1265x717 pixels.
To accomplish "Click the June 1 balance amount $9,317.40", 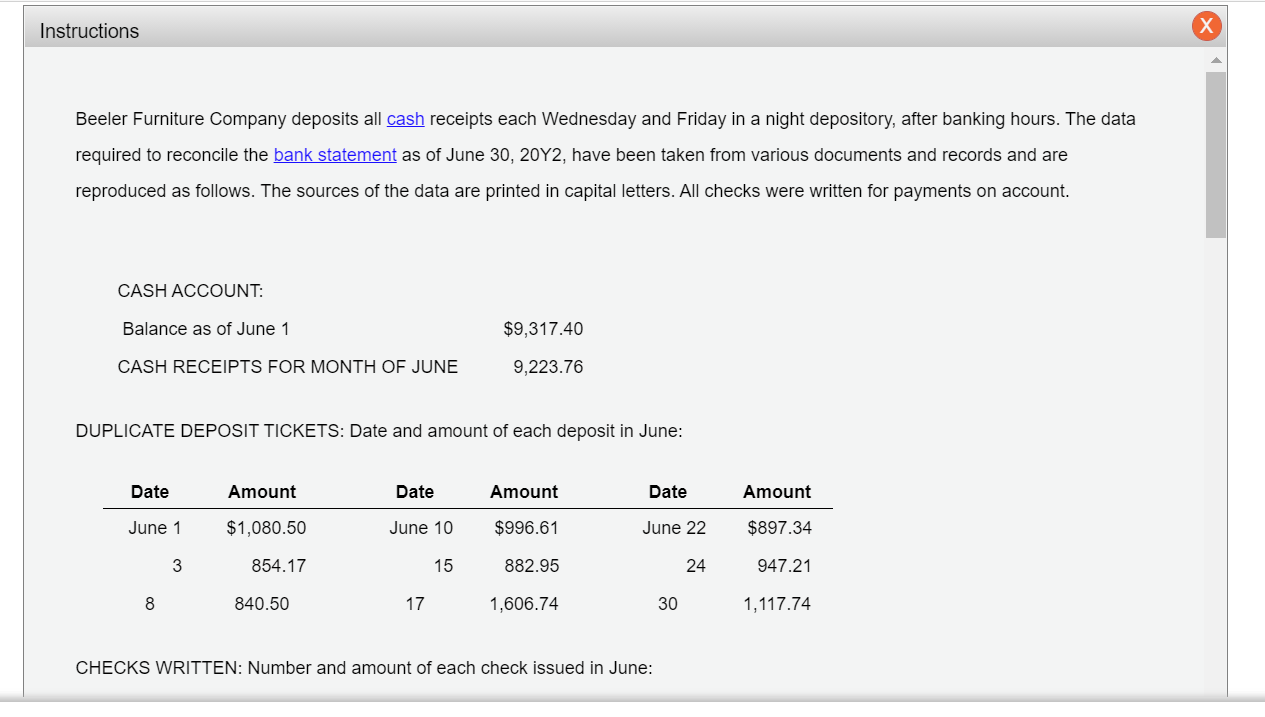I will pos(543,329).
